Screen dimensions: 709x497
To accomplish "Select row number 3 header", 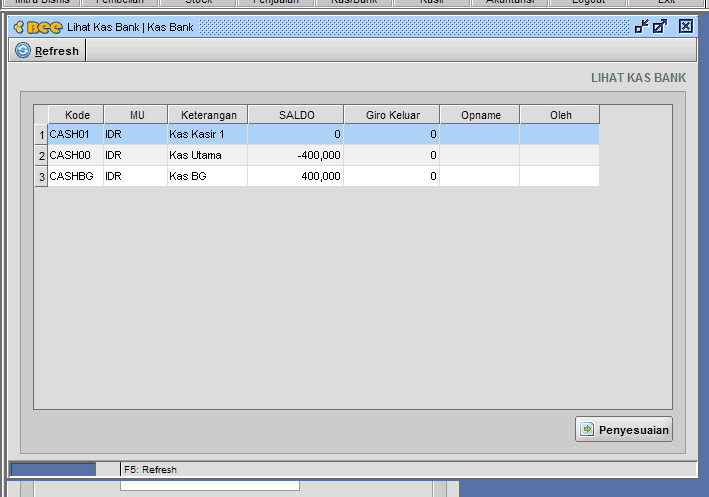I will point(41,177).
